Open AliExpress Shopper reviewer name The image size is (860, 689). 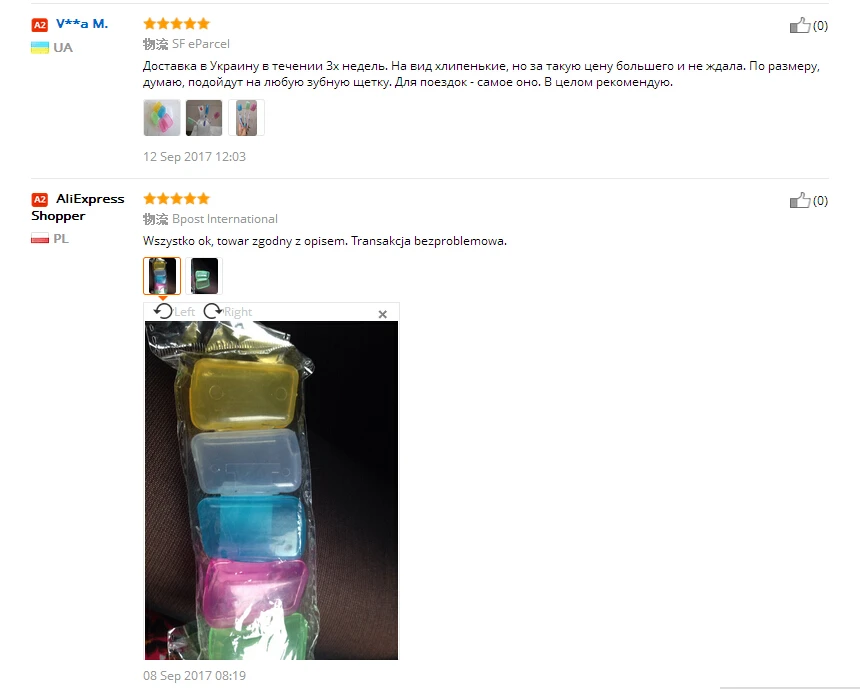click(78, 207)
